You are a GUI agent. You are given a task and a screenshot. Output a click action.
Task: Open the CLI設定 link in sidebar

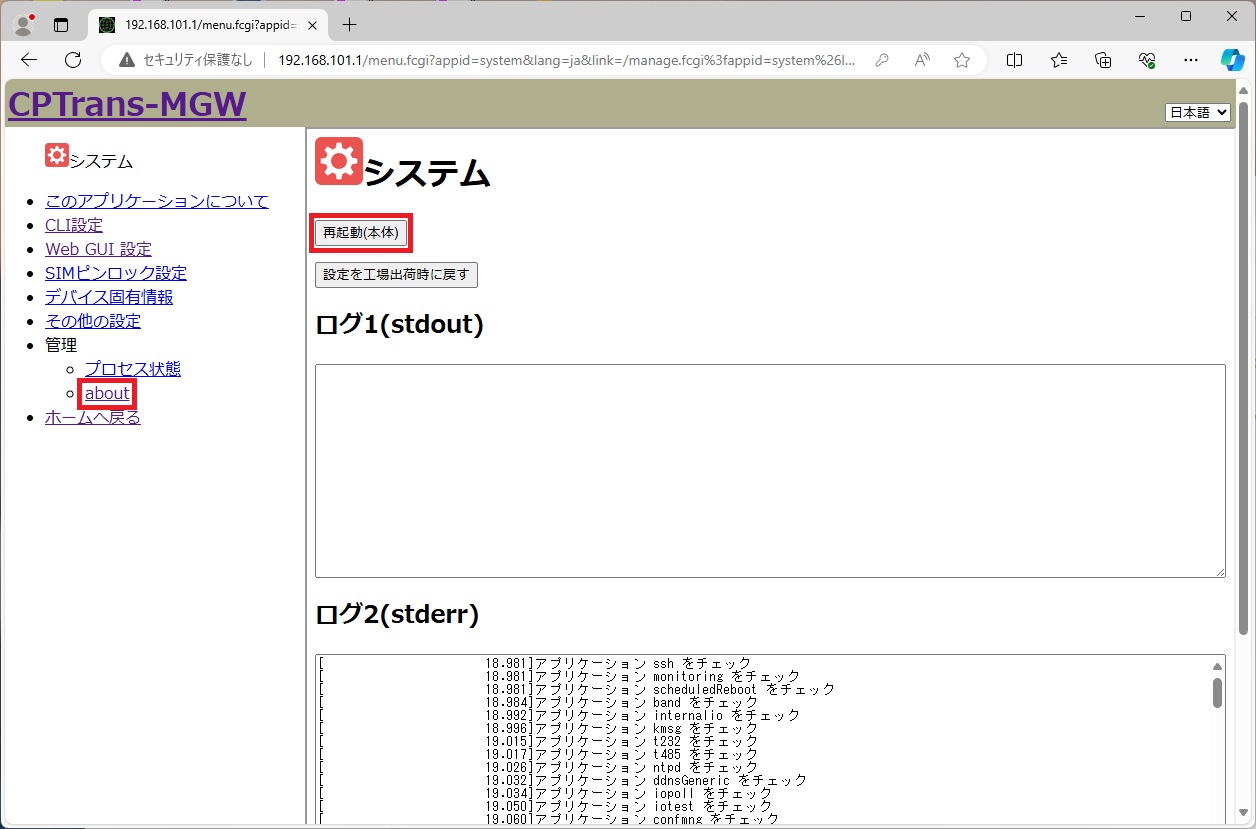(74, 225)
